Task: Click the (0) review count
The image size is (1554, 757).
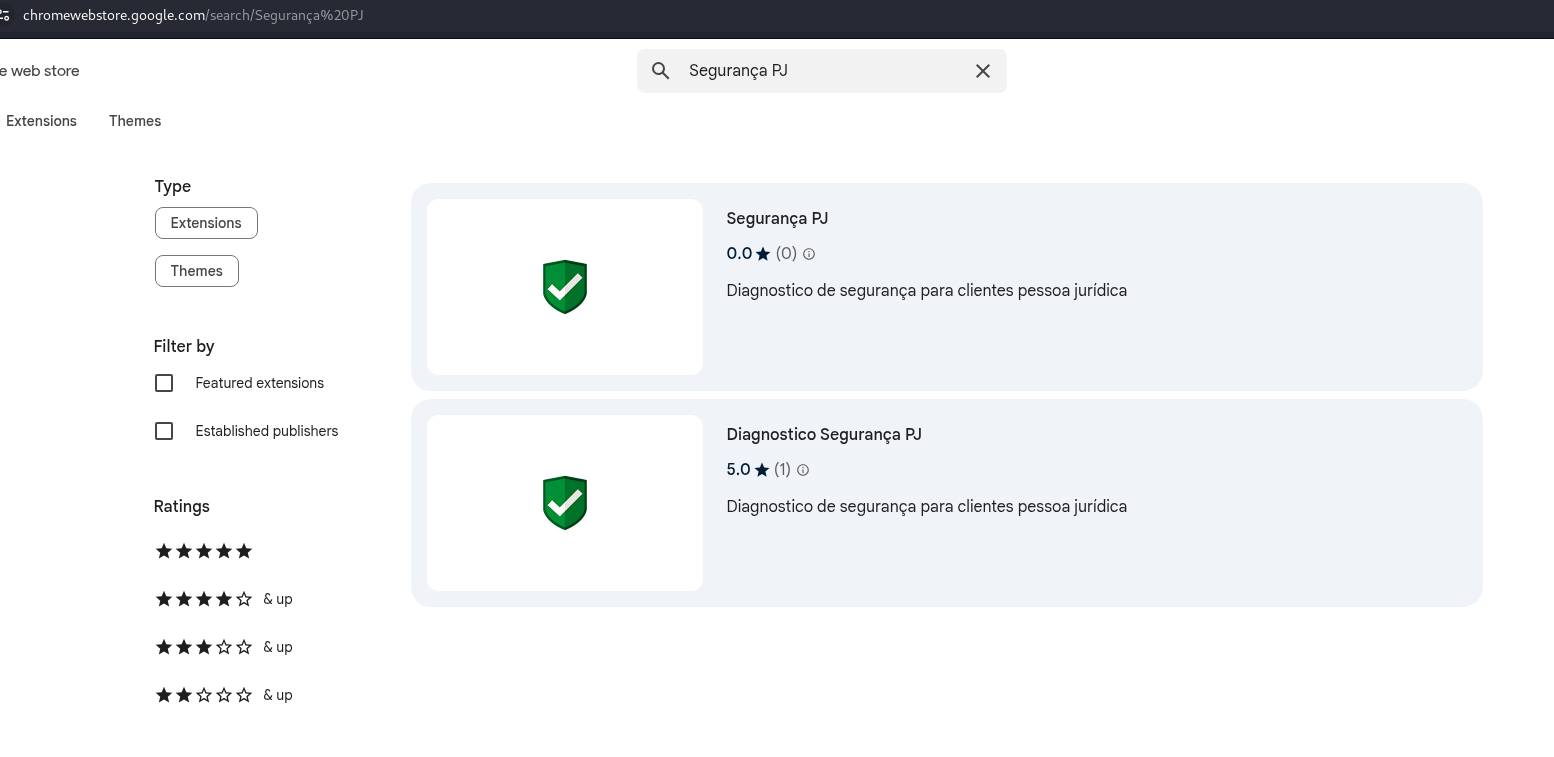Action: [786, 254]
